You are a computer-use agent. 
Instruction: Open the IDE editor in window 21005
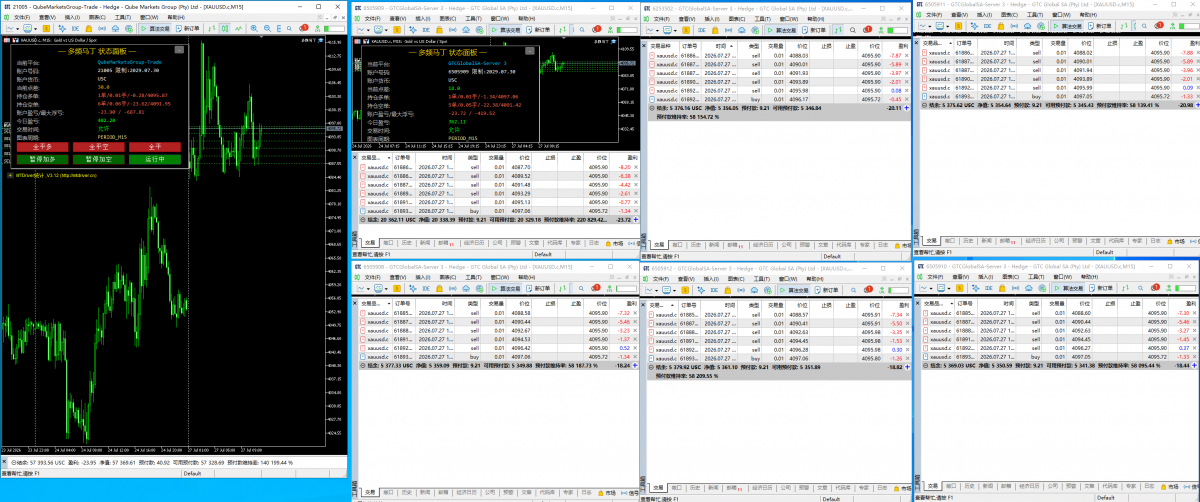pyautogui.click(x=75, y=28)
